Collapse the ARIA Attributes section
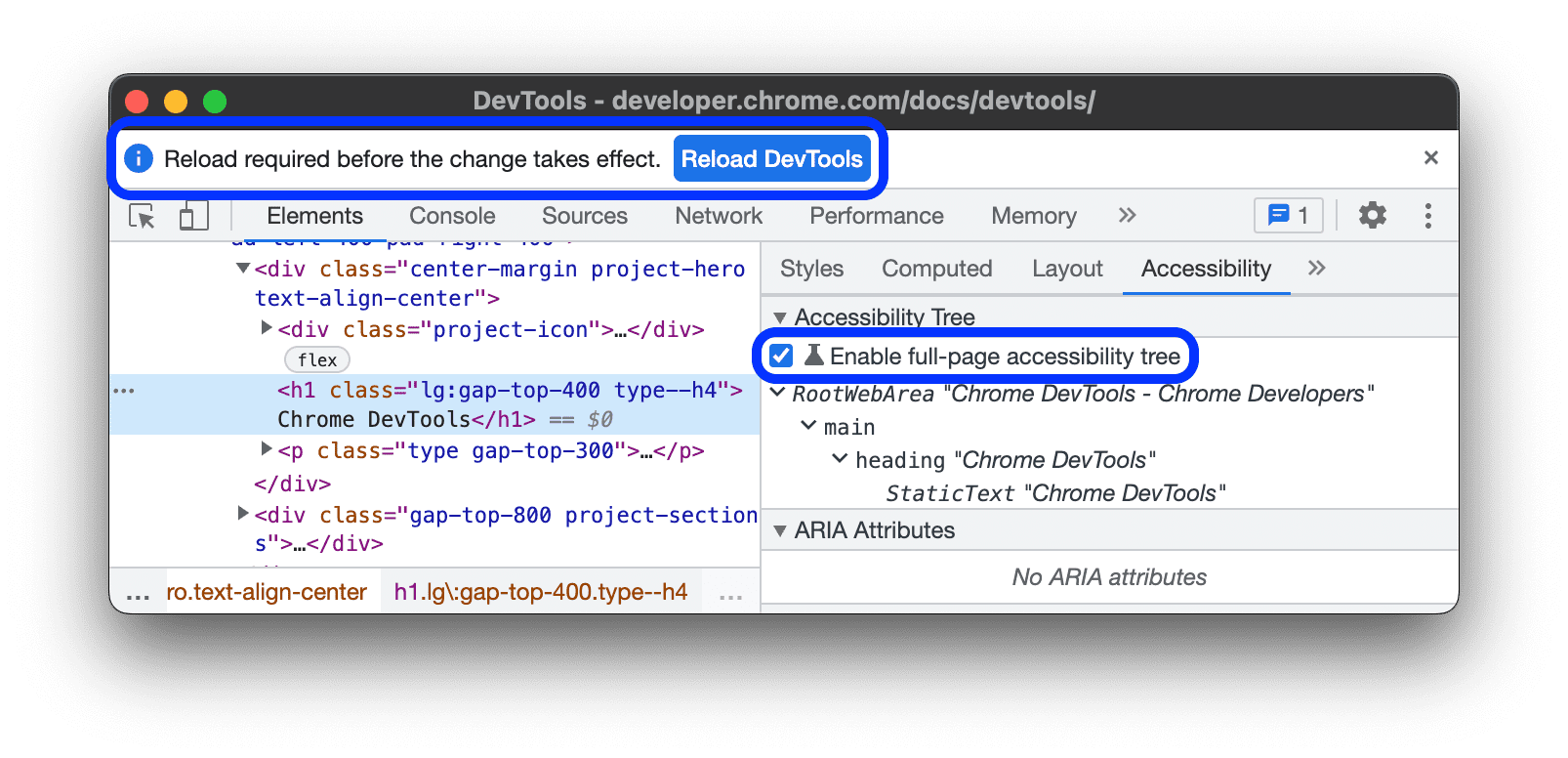The image size is (1568, 758). pyautogui.click(x=780, y=530)
